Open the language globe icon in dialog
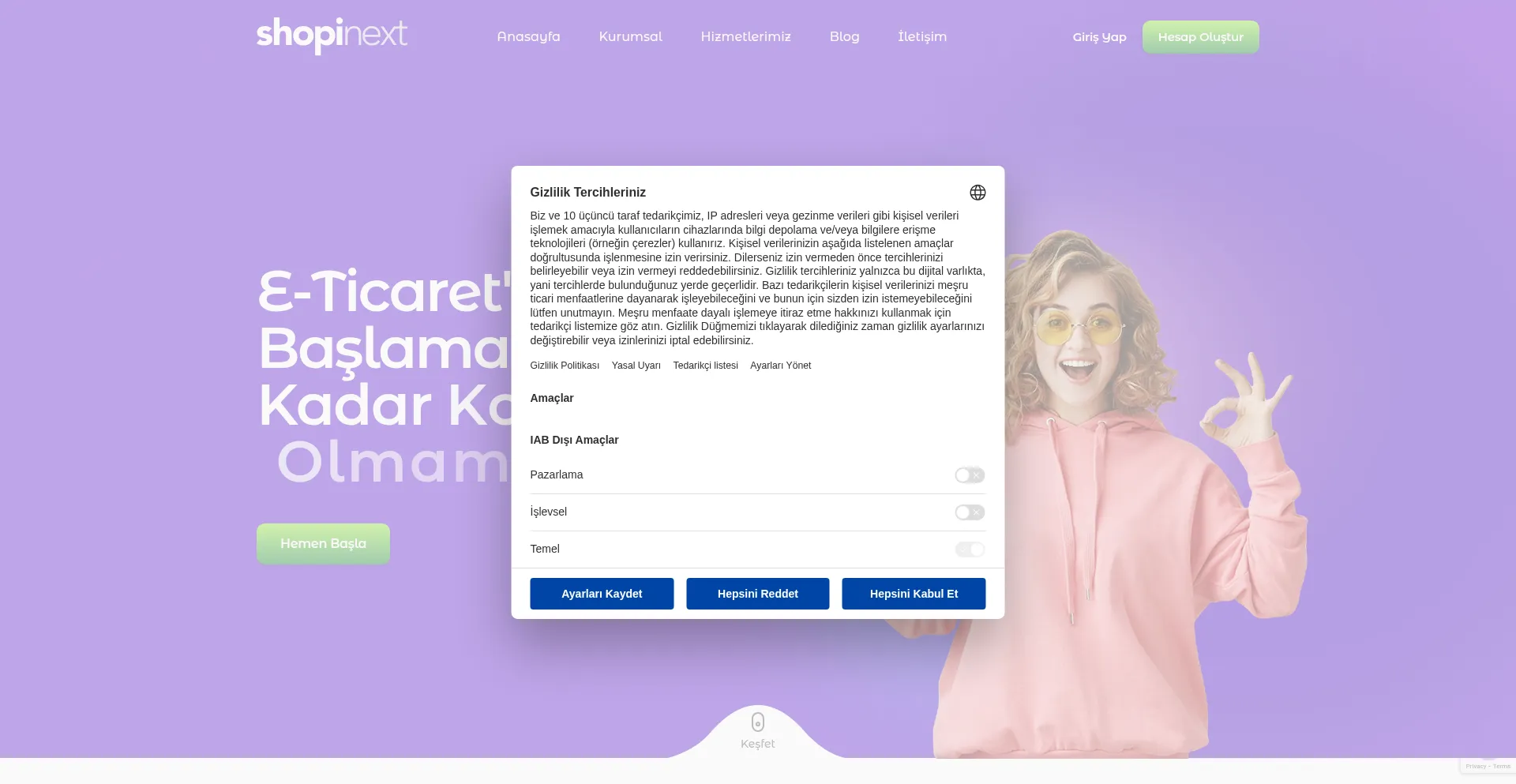This screenshot has height=784, width=1516. pos(978,193)
